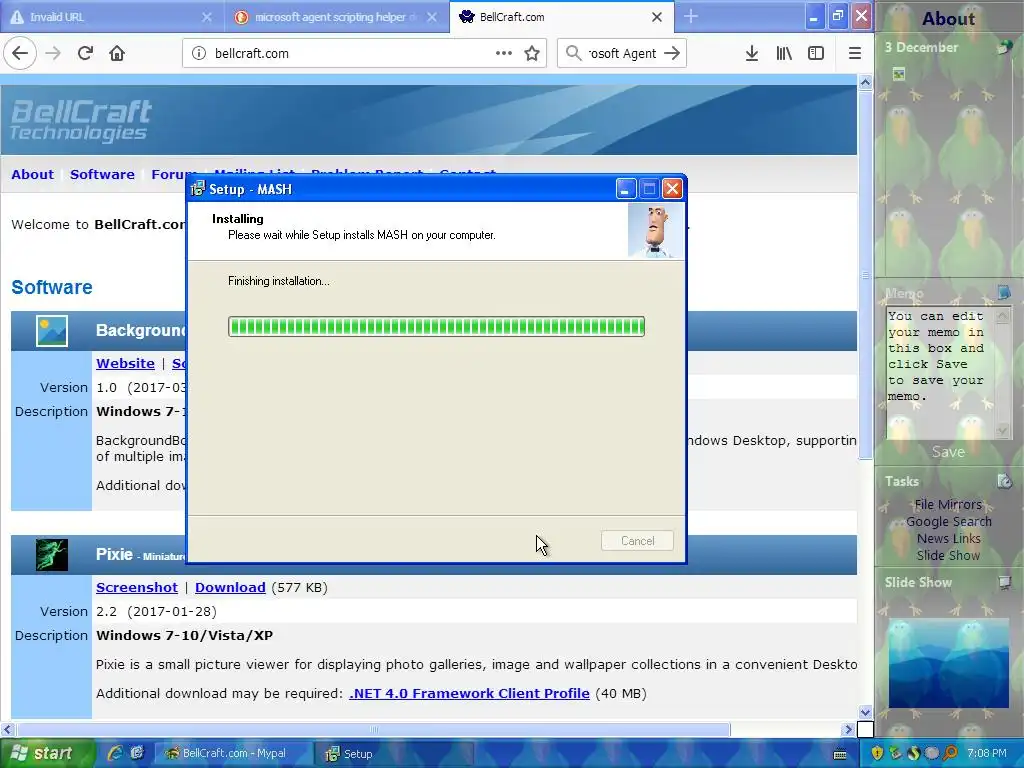
Task: Click inside the memo text box
Action: coord(940,373)
